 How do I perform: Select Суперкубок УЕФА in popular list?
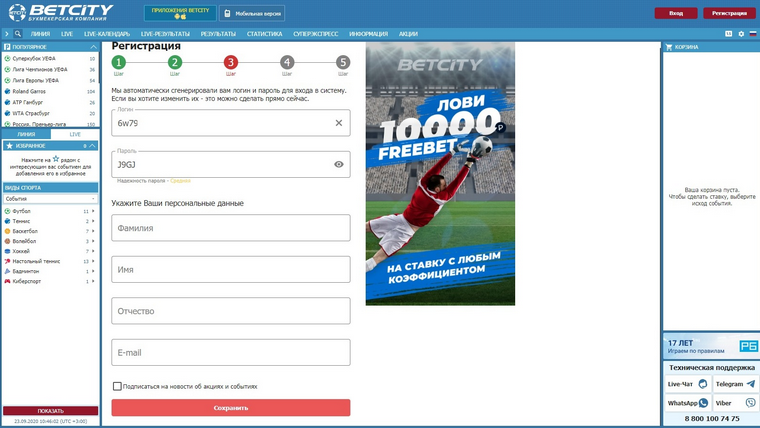click(x=34, y=58)
